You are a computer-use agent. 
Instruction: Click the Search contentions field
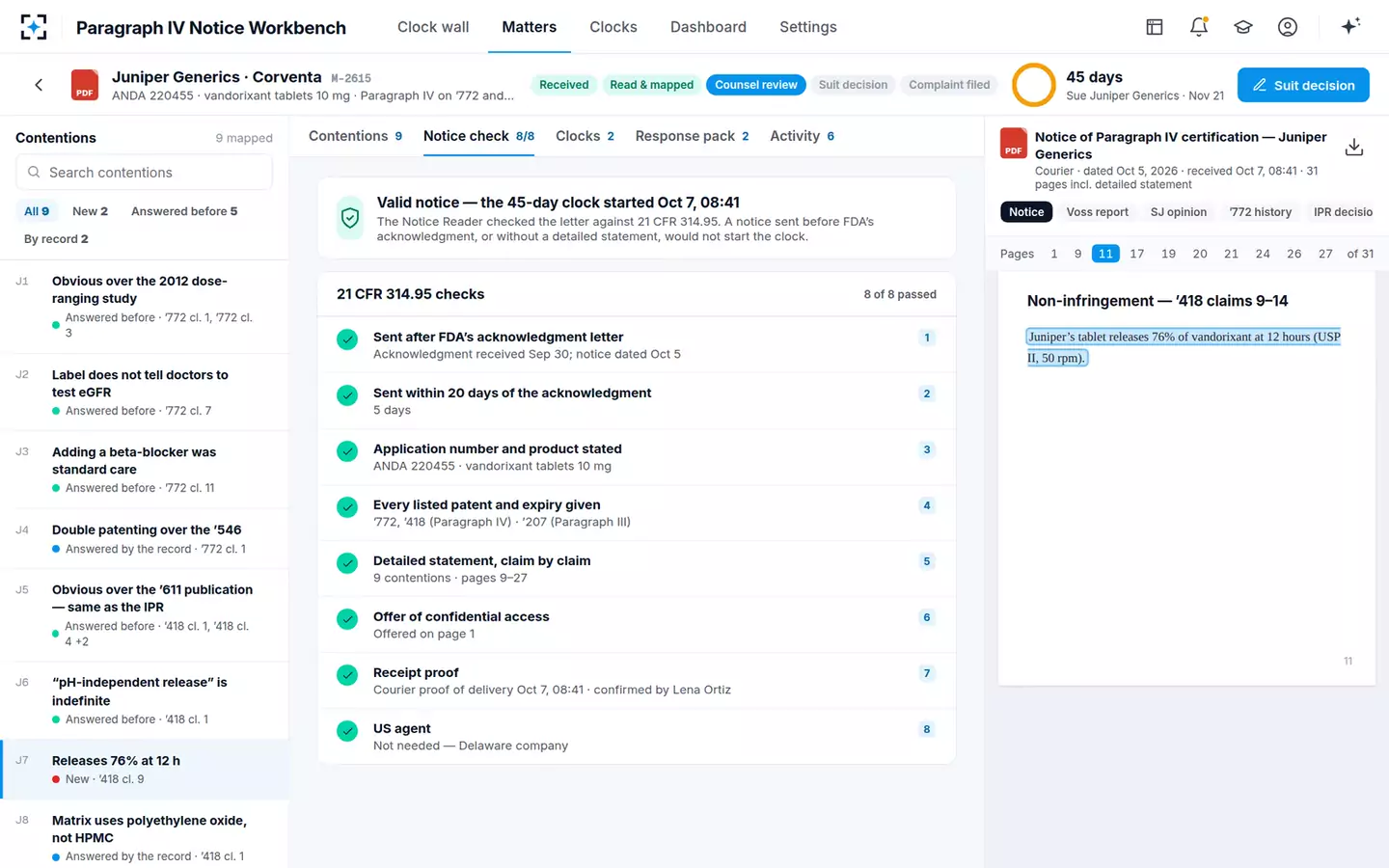(144, 173)
